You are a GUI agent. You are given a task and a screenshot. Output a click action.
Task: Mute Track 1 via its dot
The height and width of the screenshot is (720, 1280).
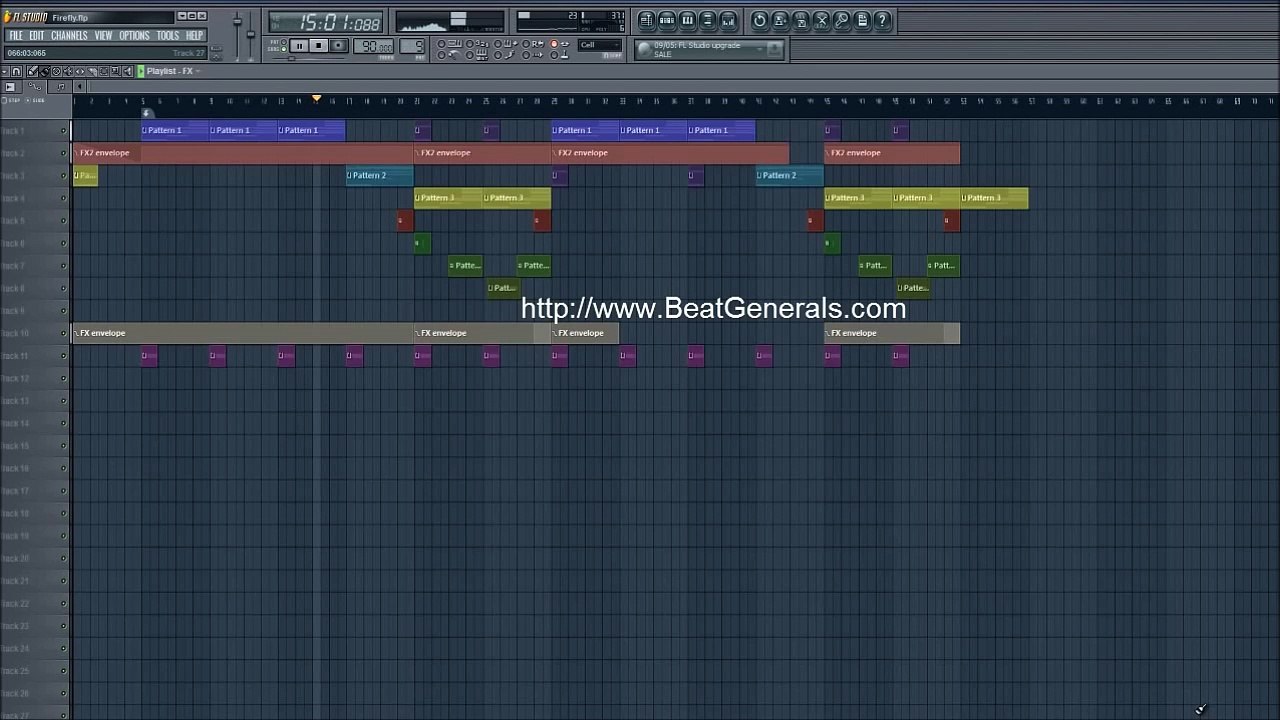(x=64, y=130)
